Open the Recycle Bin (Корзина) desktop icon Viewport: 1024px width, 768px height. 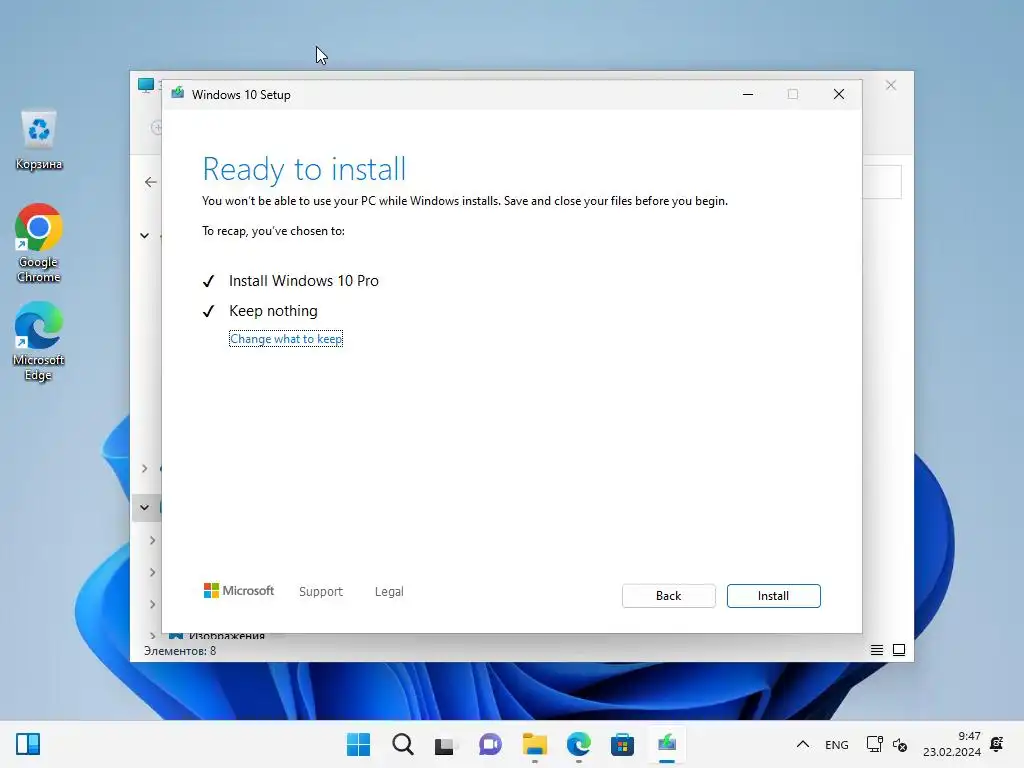pos(39,140)
